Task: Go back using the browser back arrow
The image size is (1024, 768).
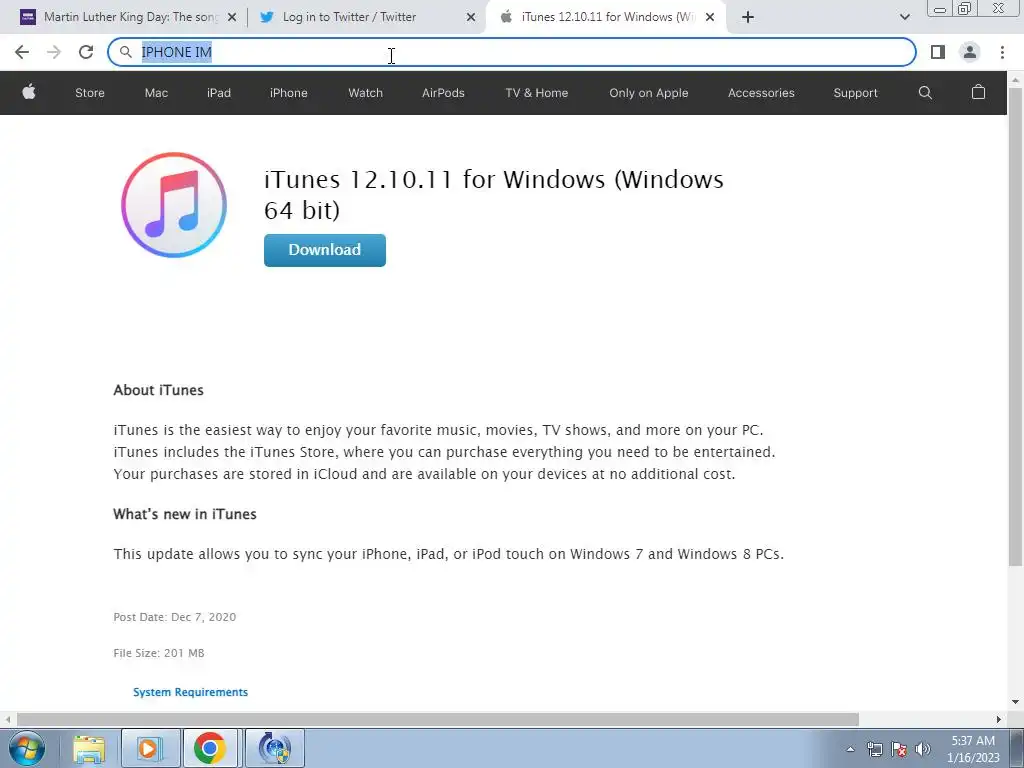Action: click(x=22, y=52)
